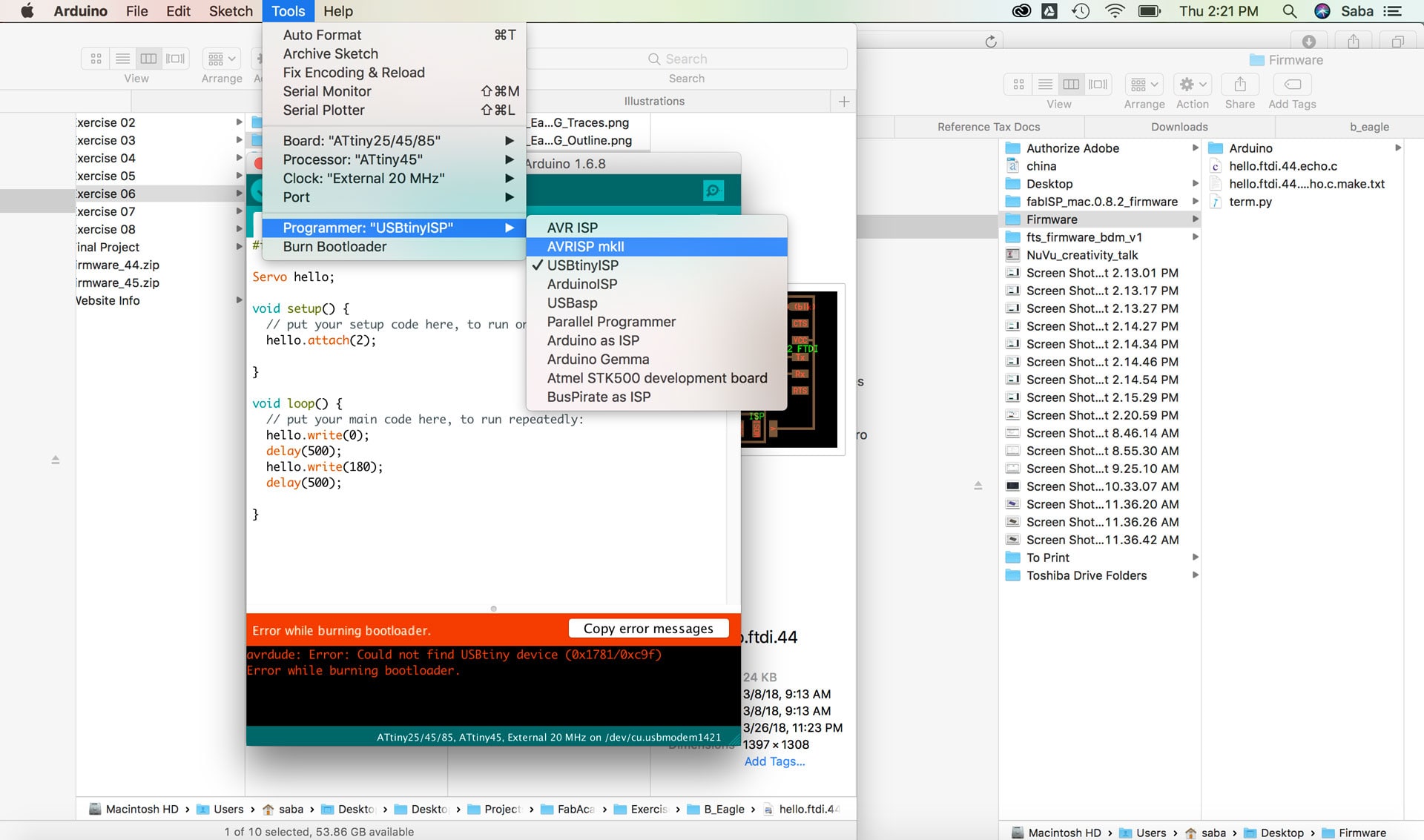Image resolution: width=1424 pixels, height=840 pixels.
Task: Expand the Toshiba Drive Folders item
Action: (1195, 575)
